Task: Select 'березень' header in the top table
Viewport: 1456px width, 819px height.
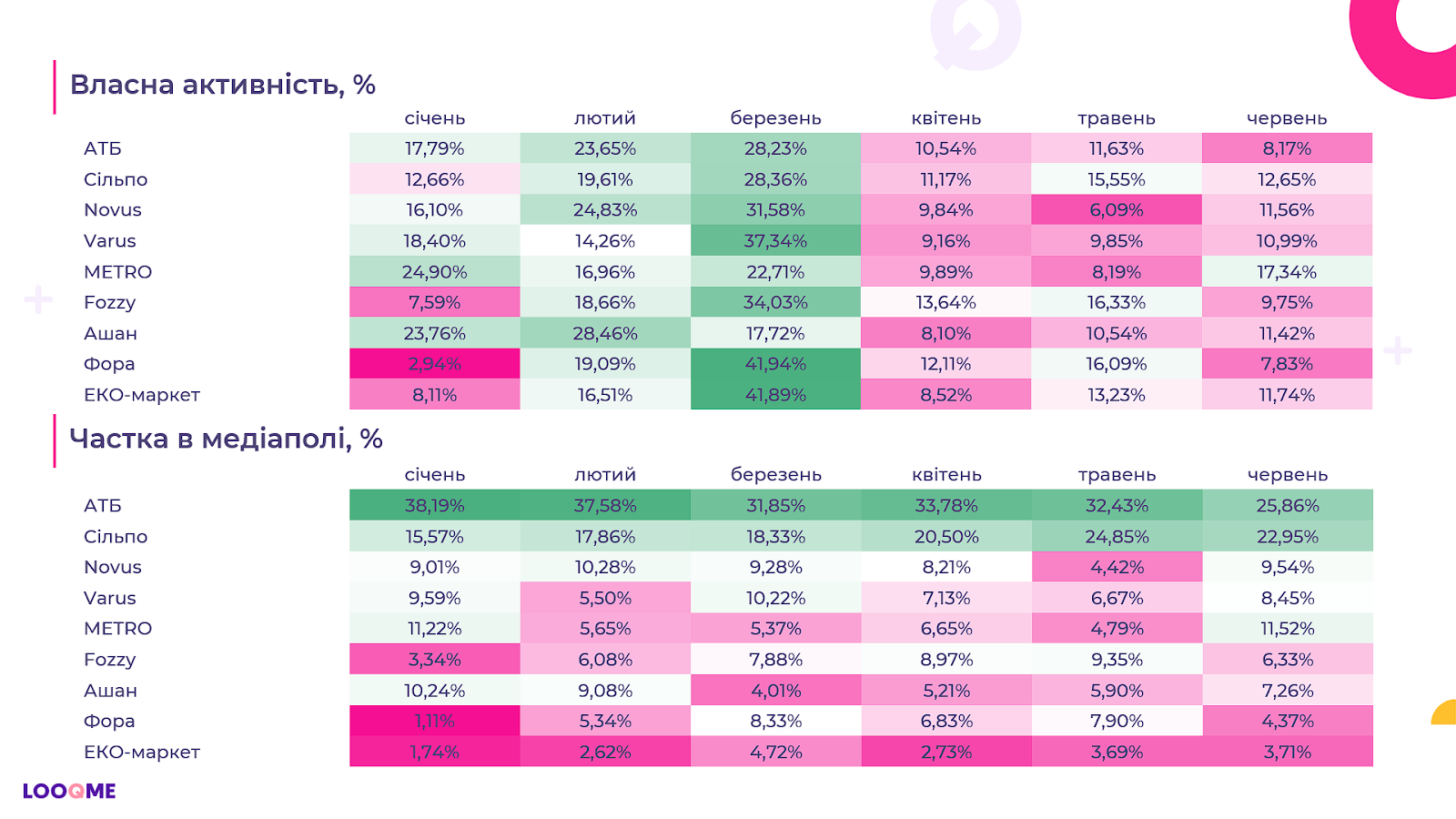Action: (775, 118)
